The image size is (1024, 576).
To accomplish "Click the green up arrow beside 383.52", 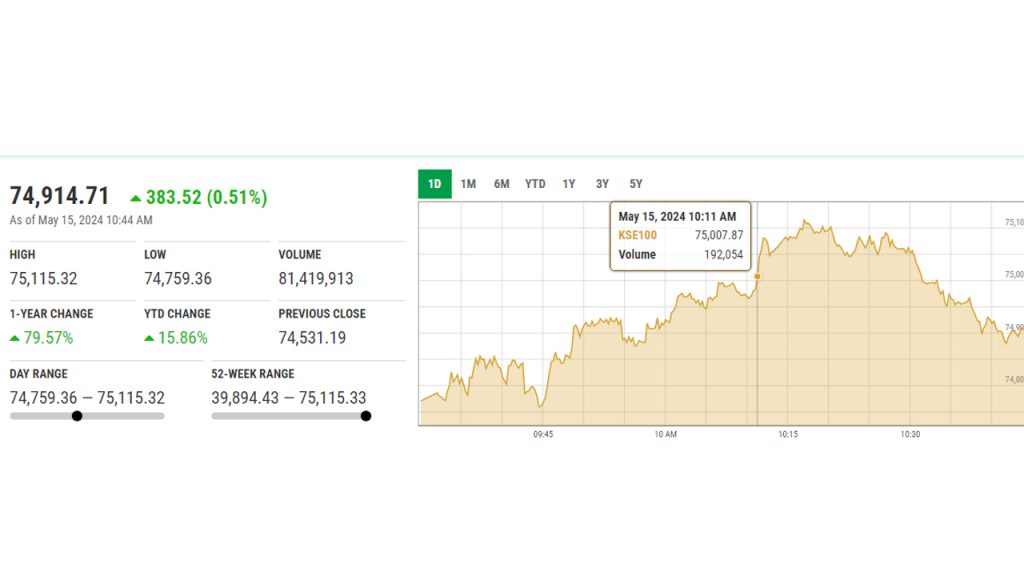I will [136, 198].
